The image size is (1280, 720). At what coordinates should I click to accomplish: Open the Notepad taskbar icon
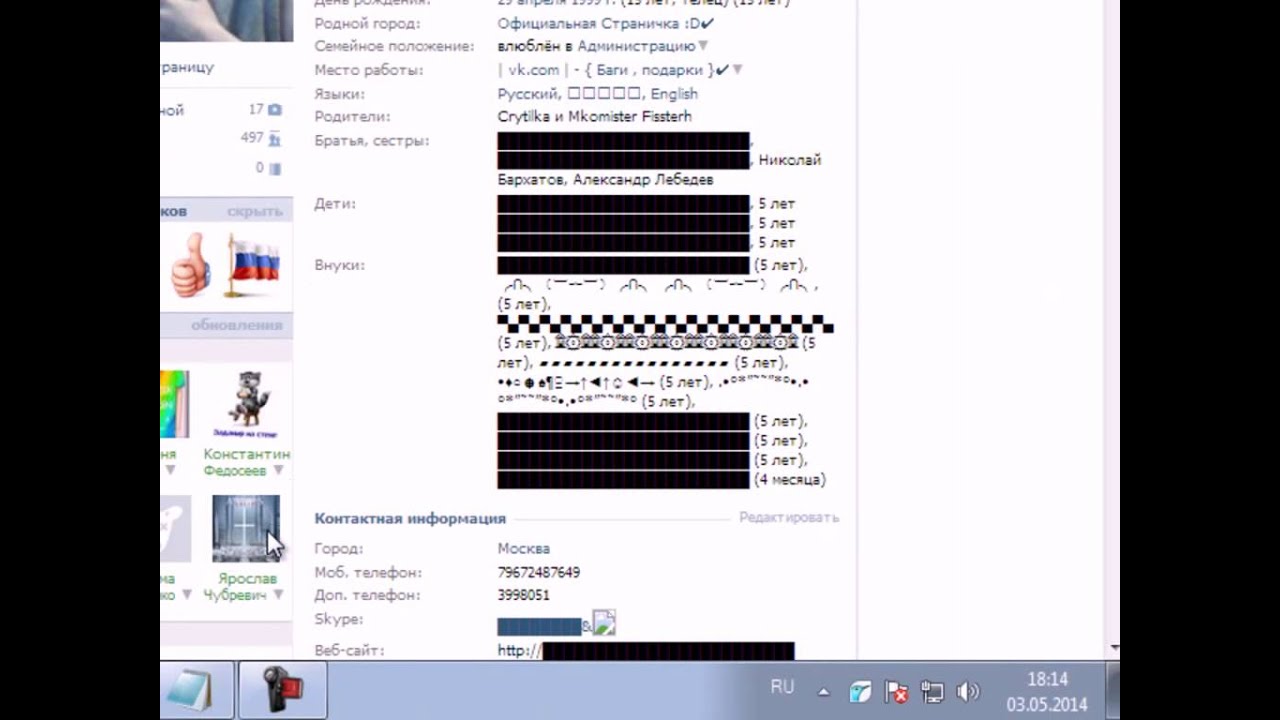pyautogui.click(x=189, y=690)
